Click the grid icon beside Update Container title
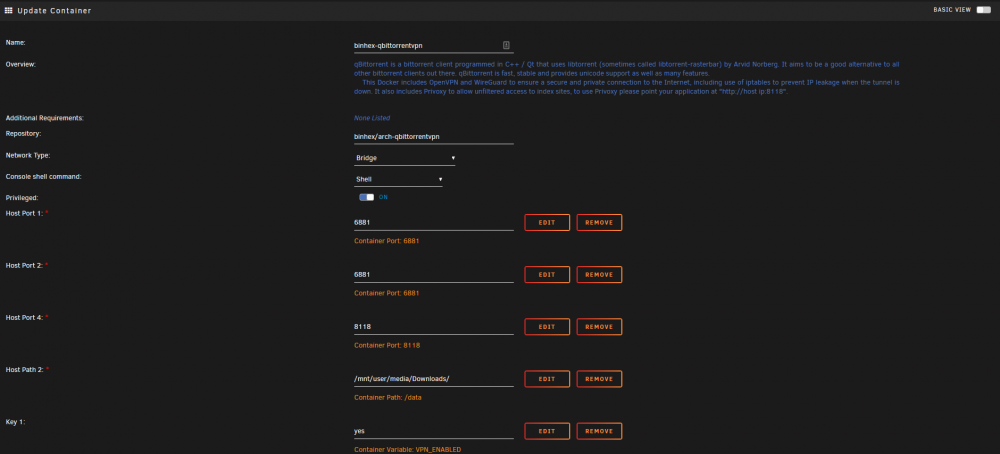The image size is (1000, 454). 8,10
